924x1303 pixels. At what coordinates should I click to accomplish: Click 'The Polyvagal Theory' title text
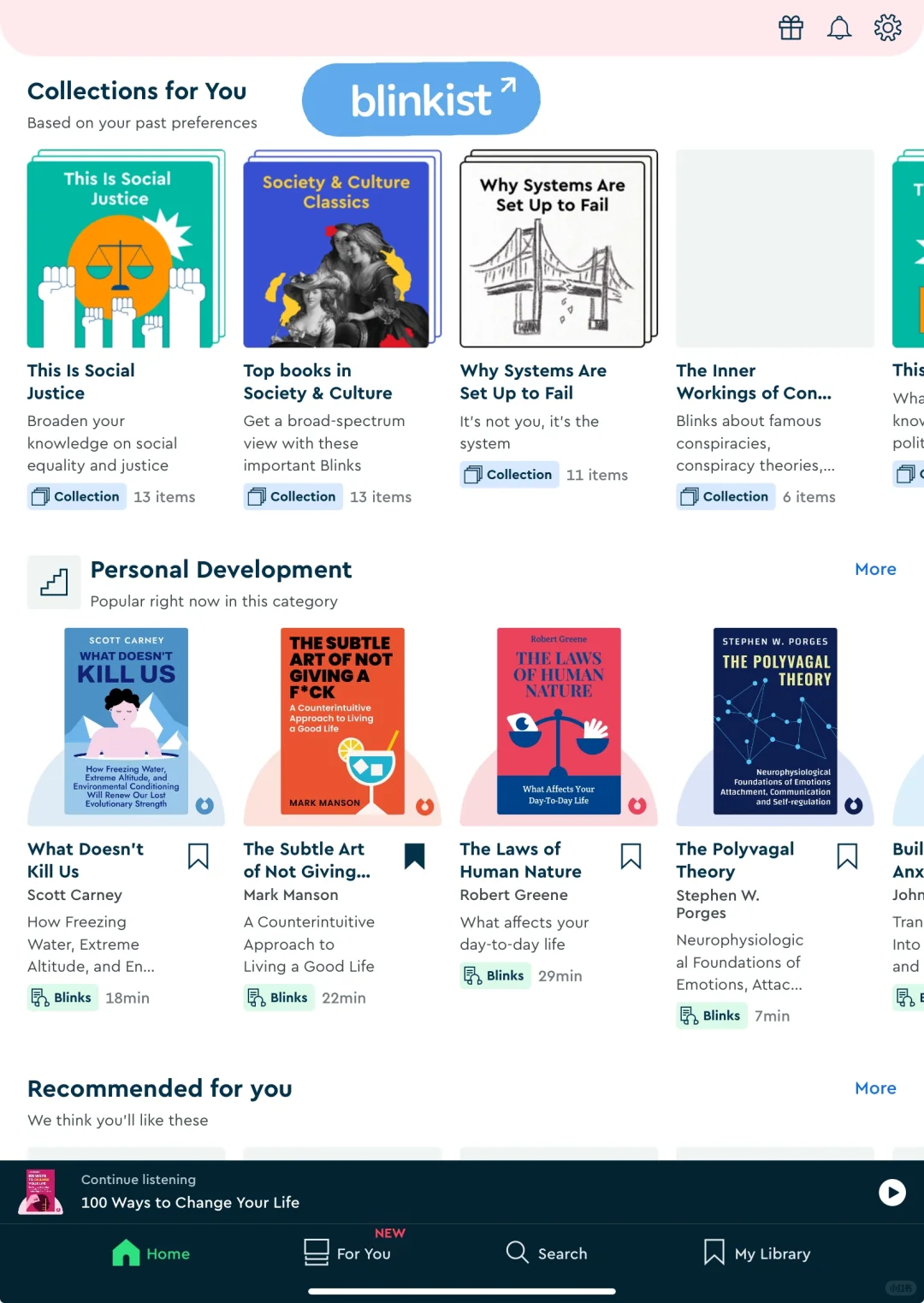pos(736,860)
